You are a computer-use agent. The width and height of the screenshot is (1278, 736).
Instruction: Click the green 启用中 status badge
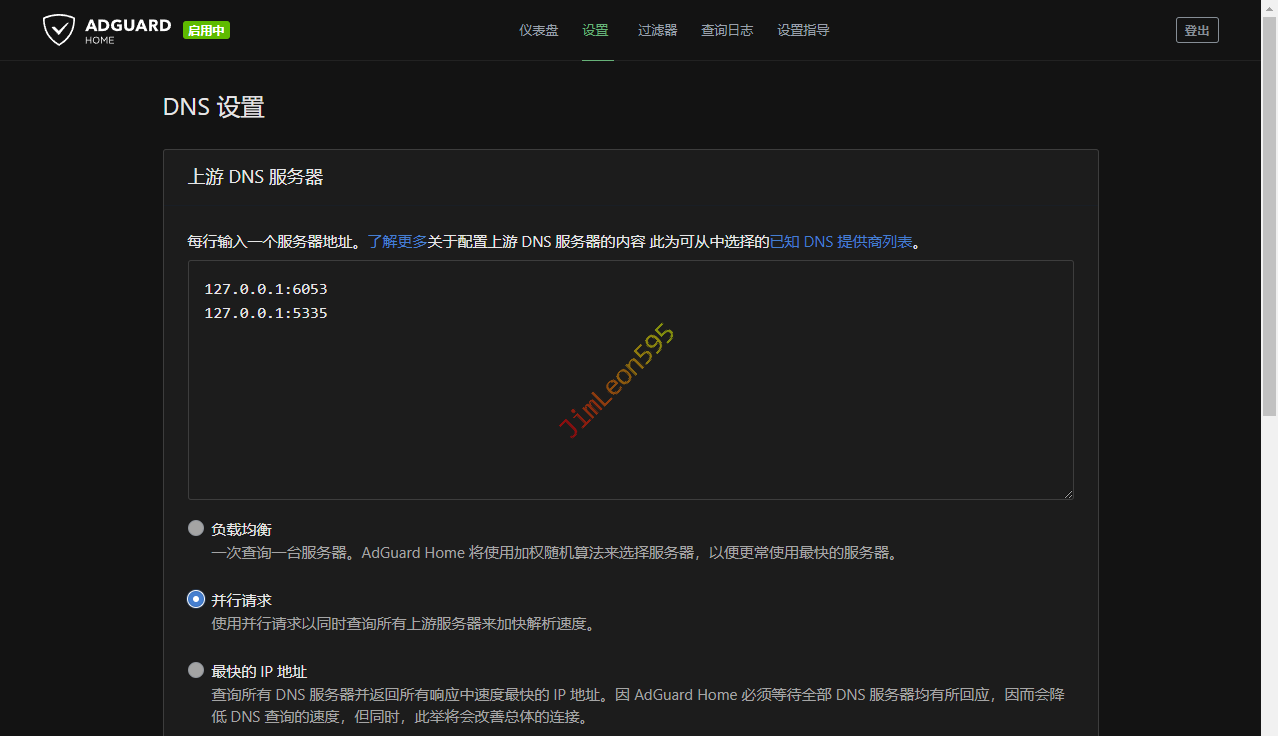coord(206,31)
